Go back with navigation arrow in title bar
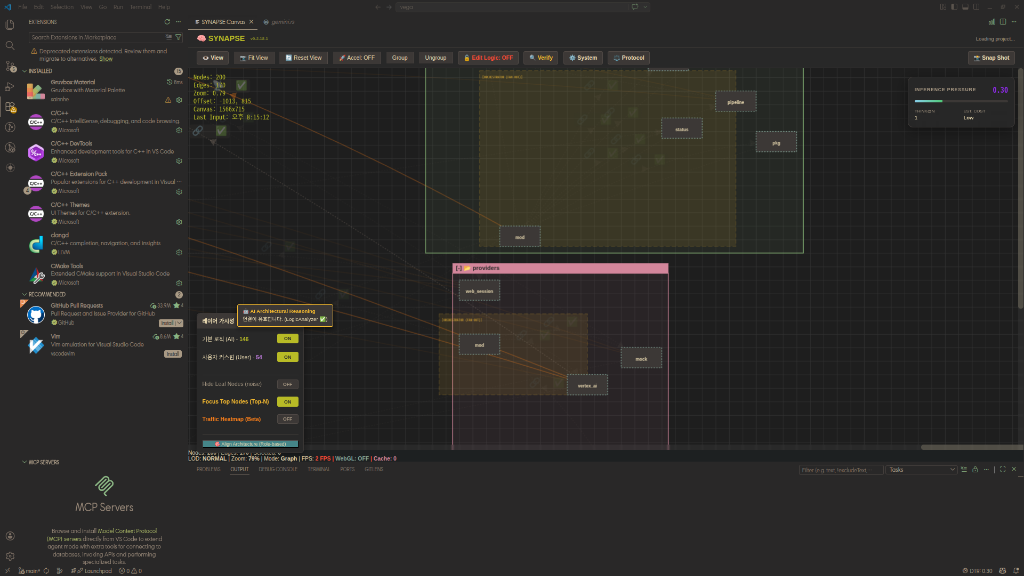 (x=377, y=7)
